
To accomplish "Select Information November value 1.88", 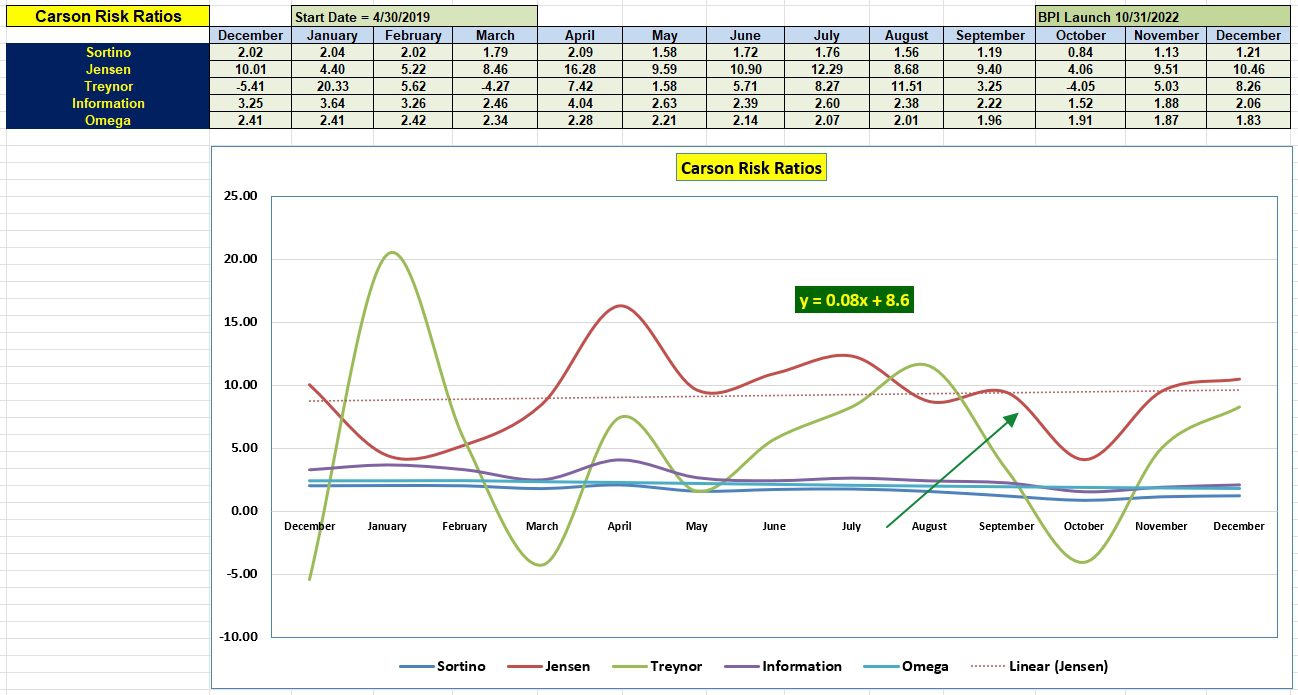I will pos(1166,103).
